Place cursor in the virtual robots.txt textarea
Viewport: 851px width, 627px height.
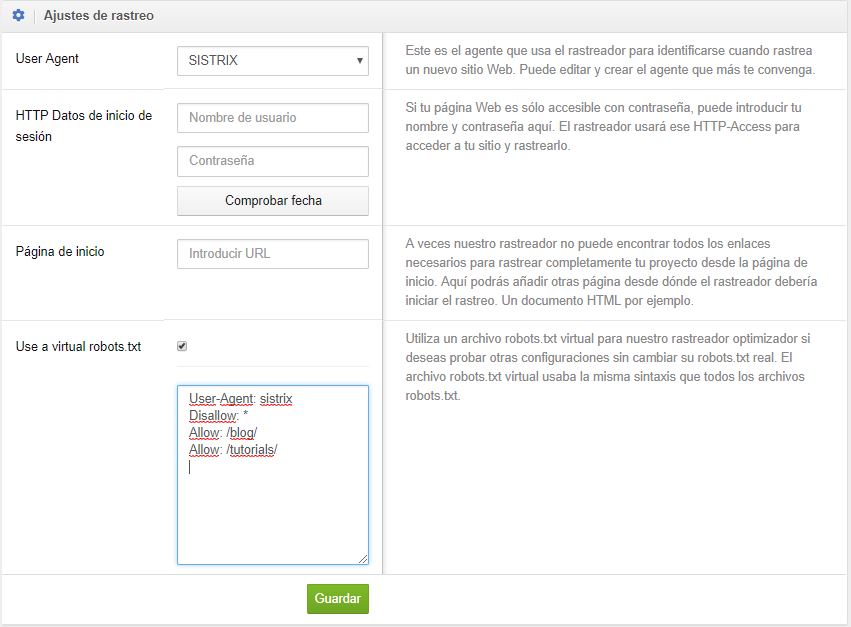click(x=272, y=510)
